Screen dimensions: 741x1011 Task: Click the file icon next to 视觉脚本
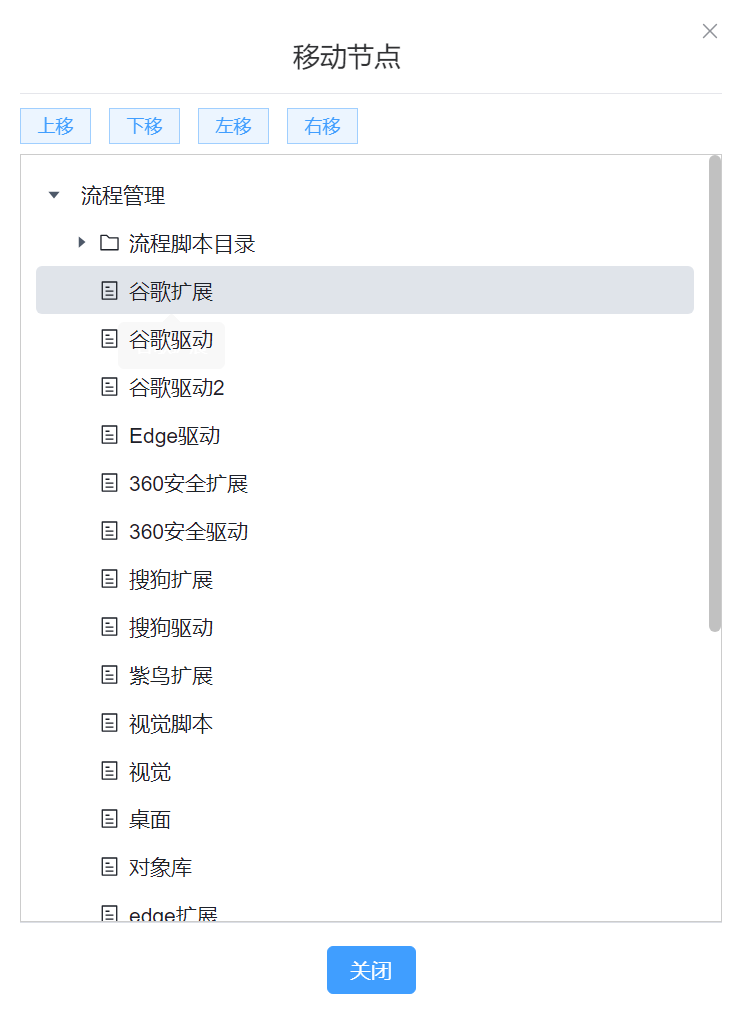pyautogui.click(x=110, y=723)
